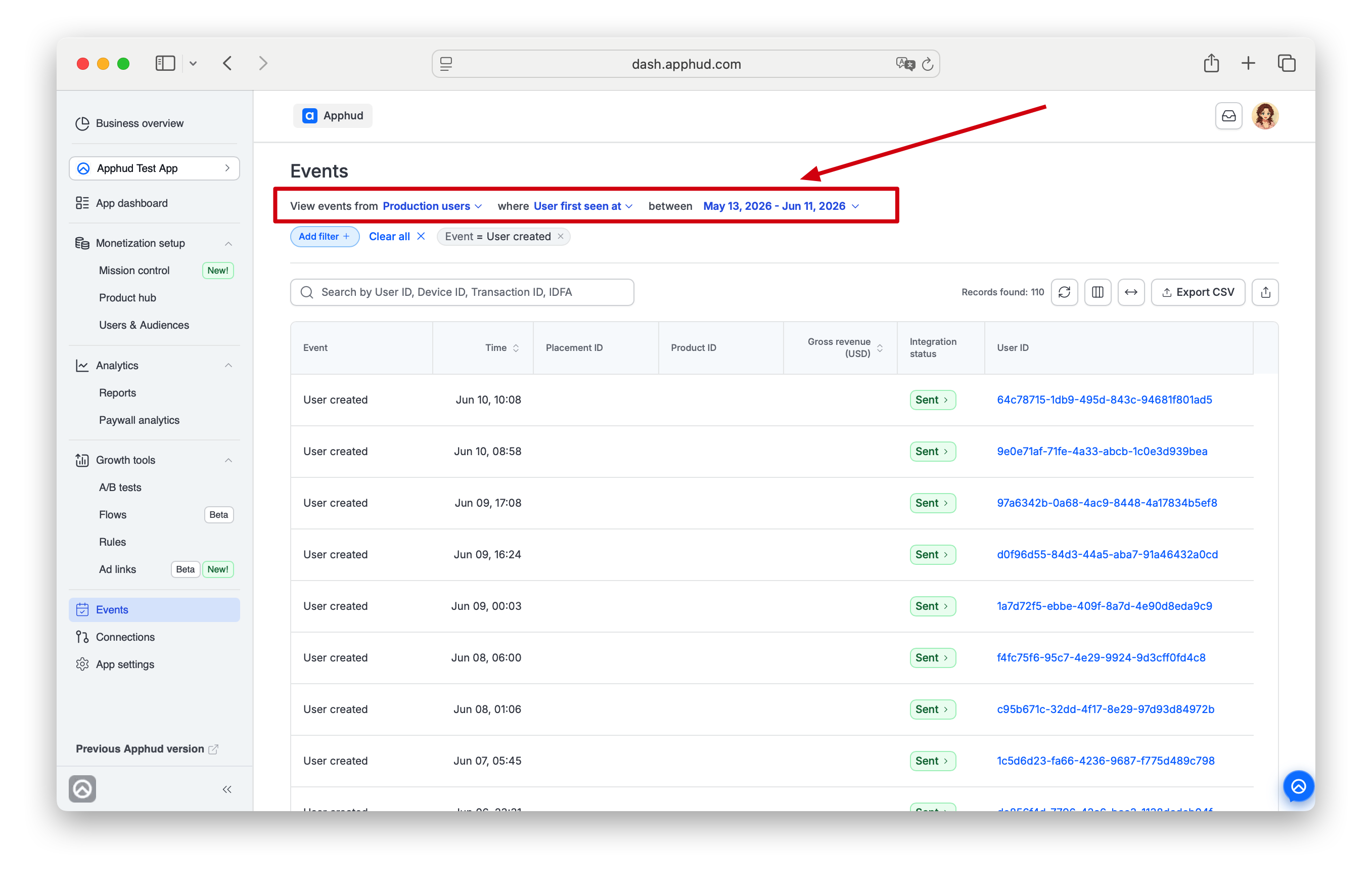Show Safari tab overview
The height and width of the screenshot is (887, 1372).
coord(1286,63)
